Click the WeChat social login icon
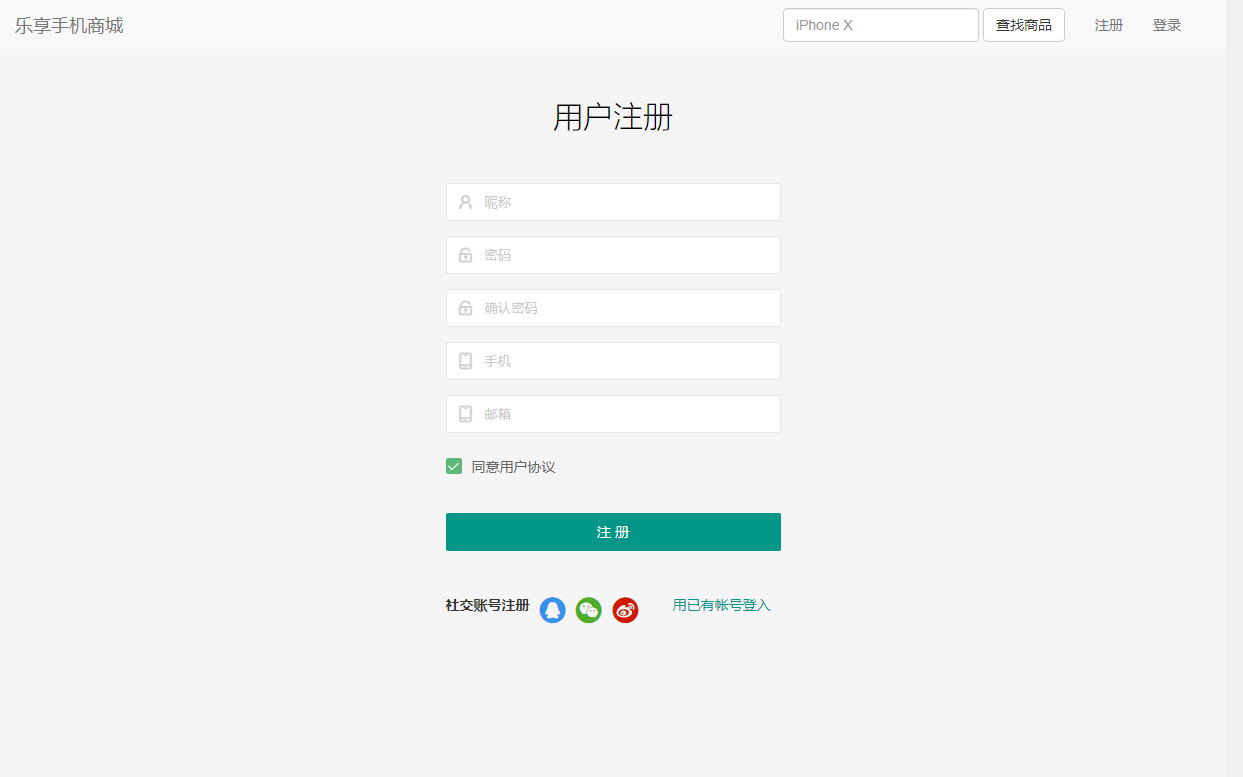The image size is (1243, 777). [x=589, y=610]
